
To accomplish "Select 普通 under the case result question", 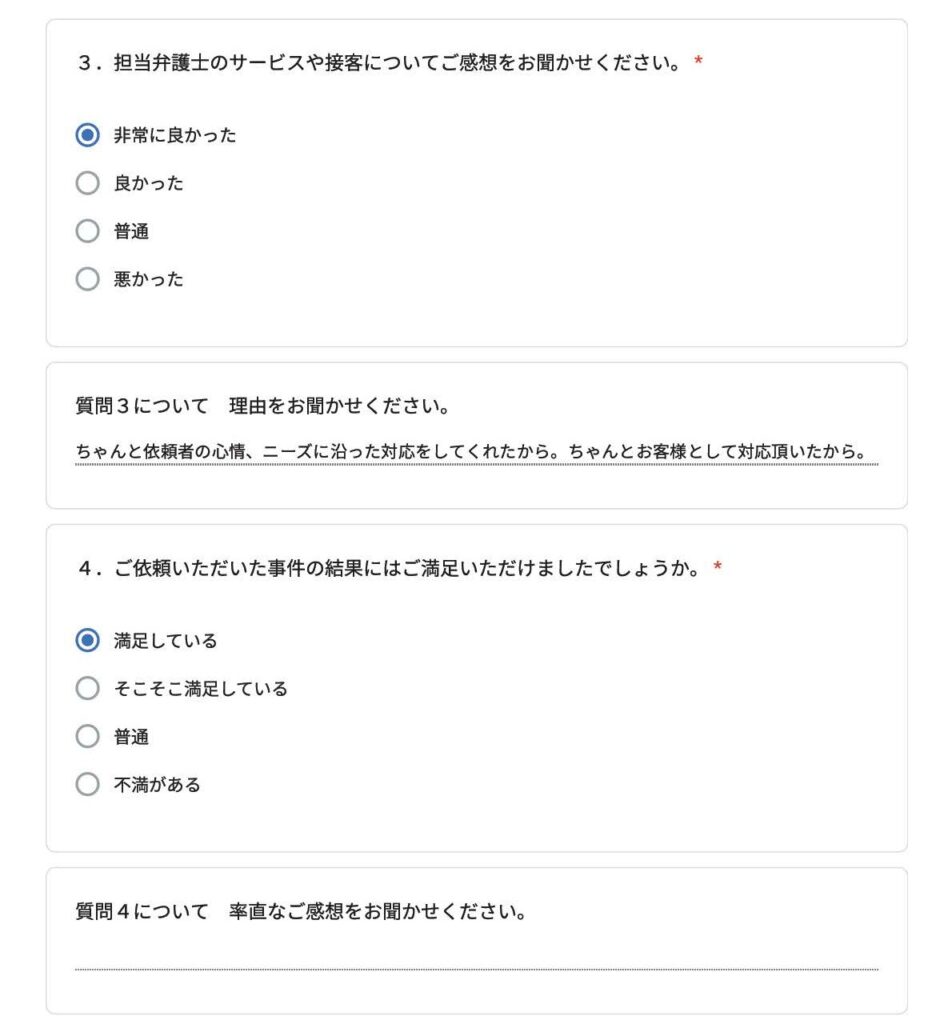I will coord(87,736).
